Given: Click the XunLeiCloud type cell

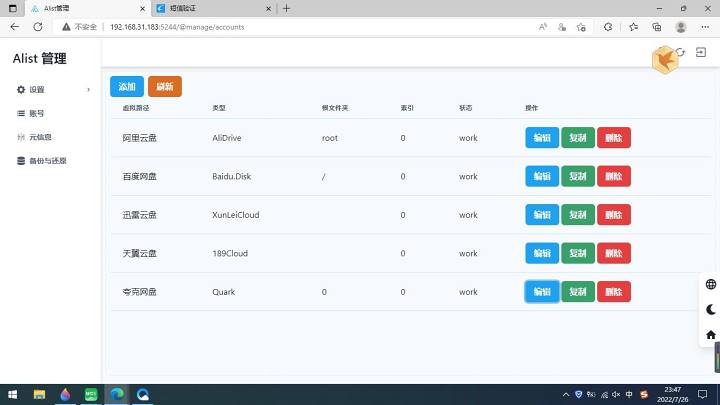Looking at the screenshot, I should click(x=236, y=215).
